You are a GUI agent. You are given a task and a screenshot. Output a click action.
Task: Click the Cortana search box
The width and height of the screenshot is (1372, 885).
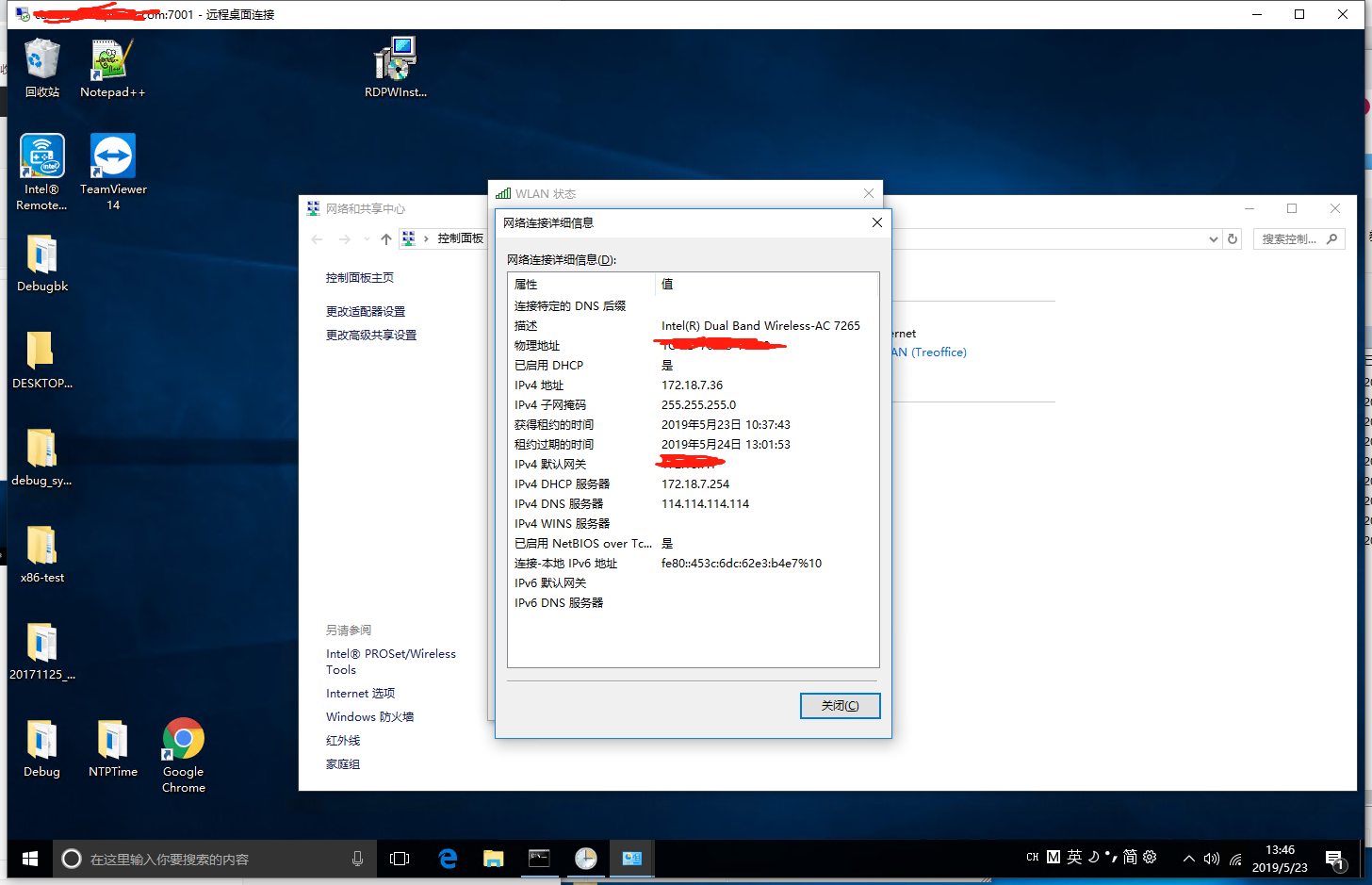click(x=214, y=859)
